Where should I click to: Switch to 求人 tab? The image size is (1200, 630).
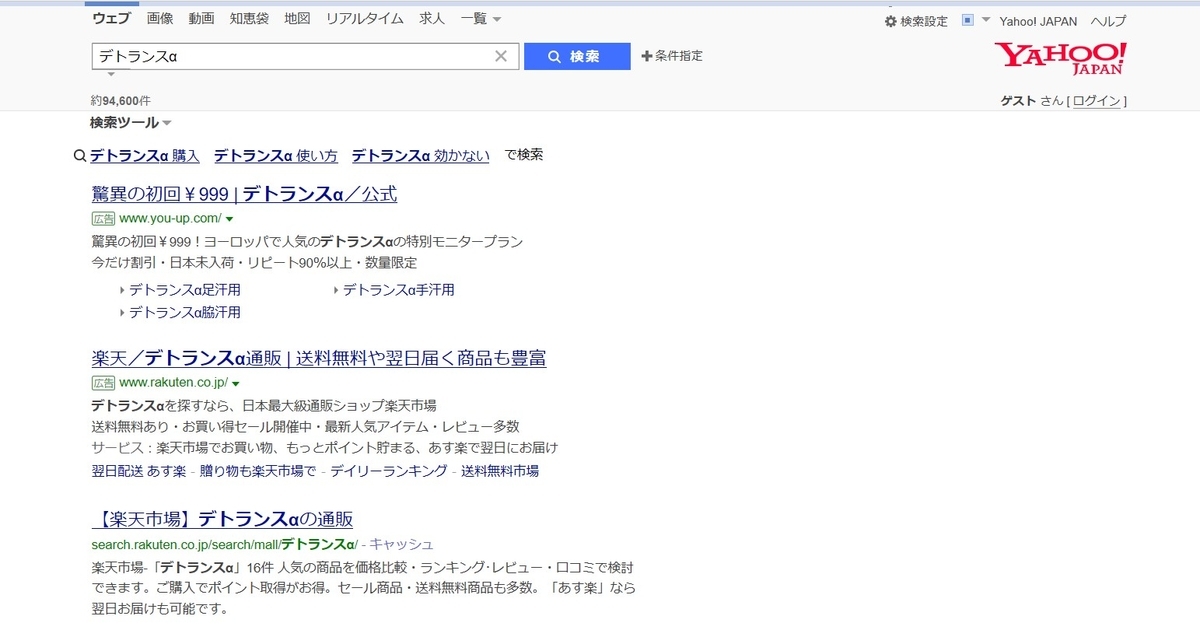click(x=432, y=18)
